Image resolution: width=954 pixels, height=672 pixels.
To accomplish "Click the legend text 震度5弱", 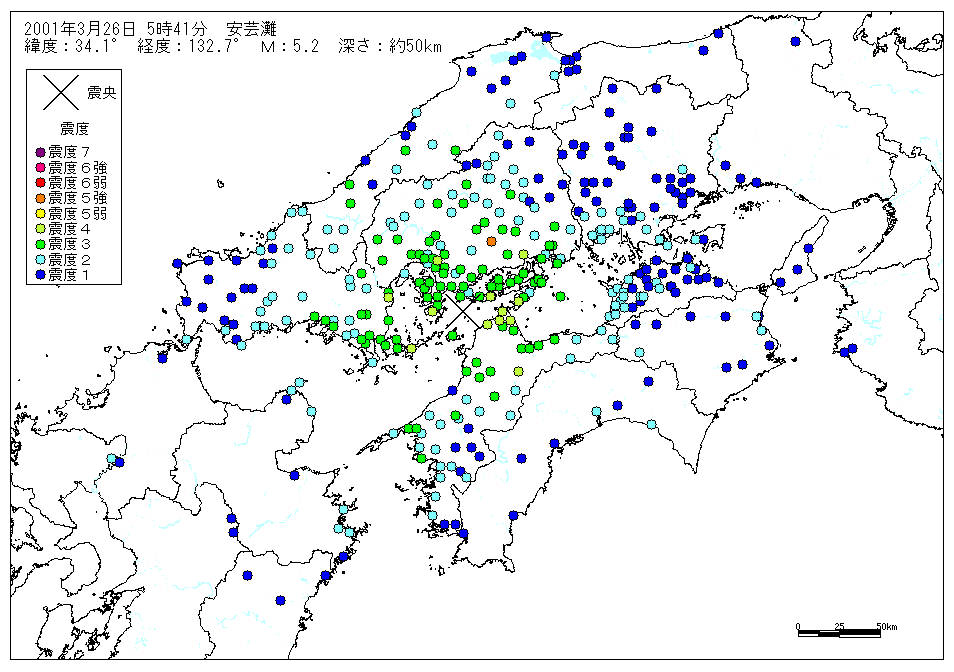I will point(77,213).
